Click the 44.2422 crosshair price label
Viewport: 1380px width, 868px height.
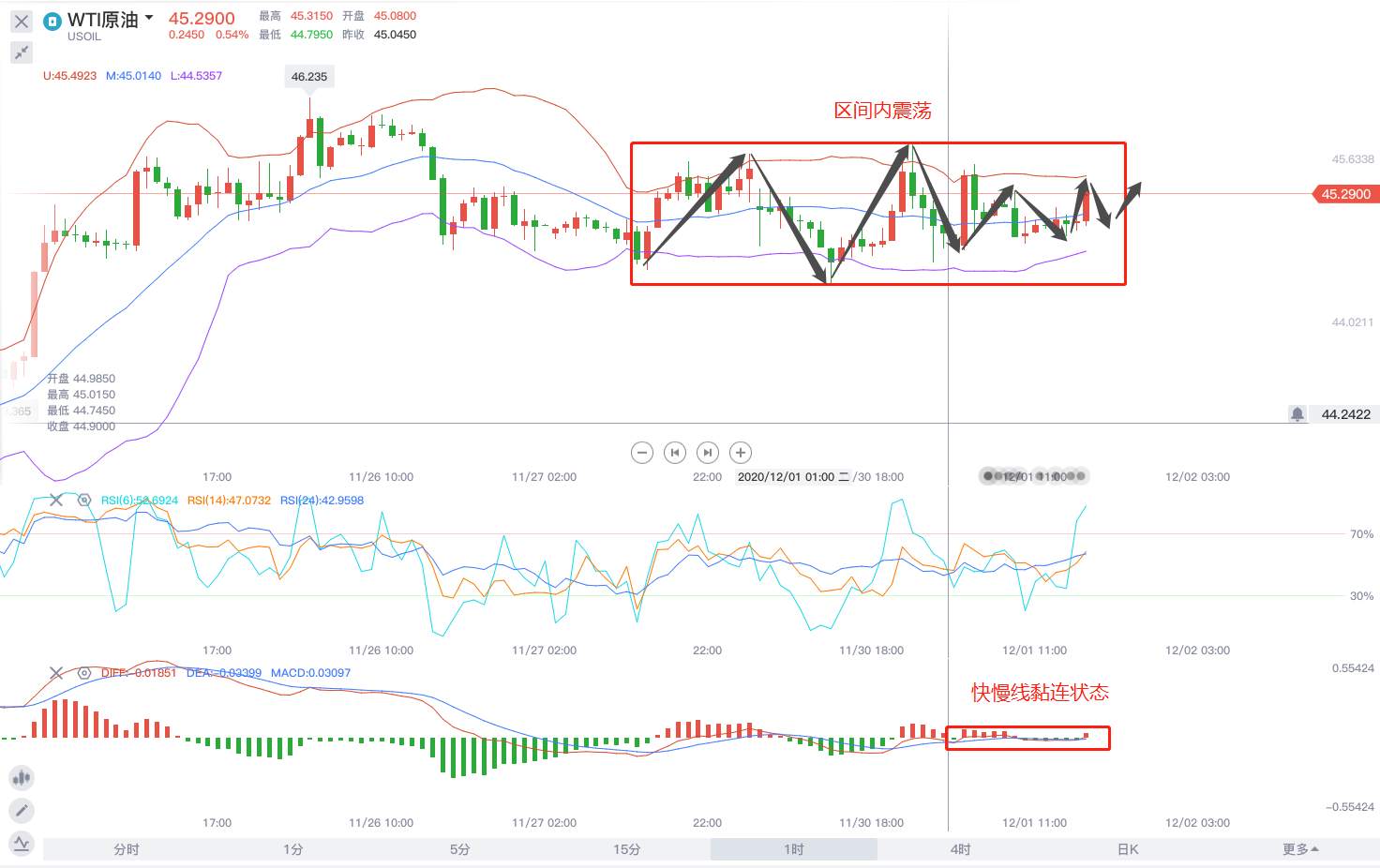click(x=1346, y=414)
